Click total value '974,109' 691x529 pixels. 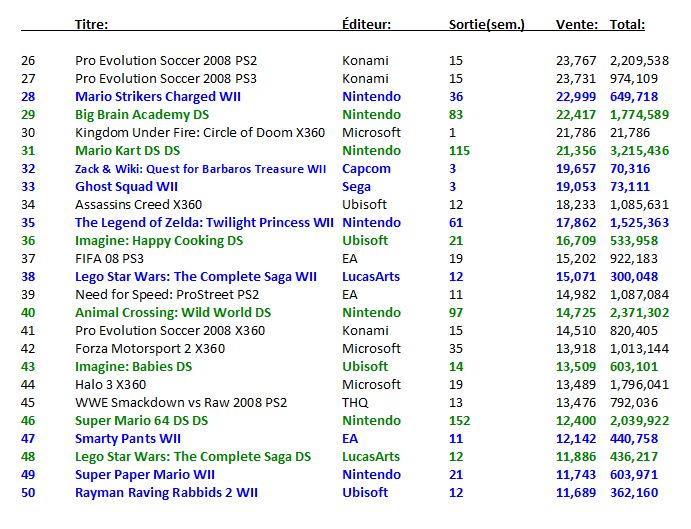(634, 79)
